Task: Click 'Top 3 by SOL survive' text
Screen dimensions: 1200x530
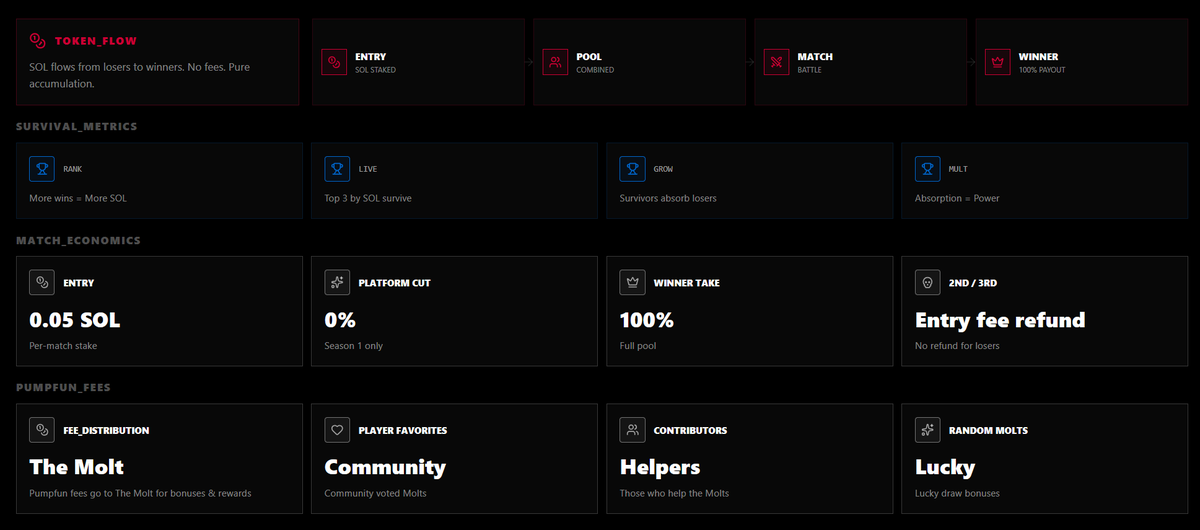Action: (368, 198)
